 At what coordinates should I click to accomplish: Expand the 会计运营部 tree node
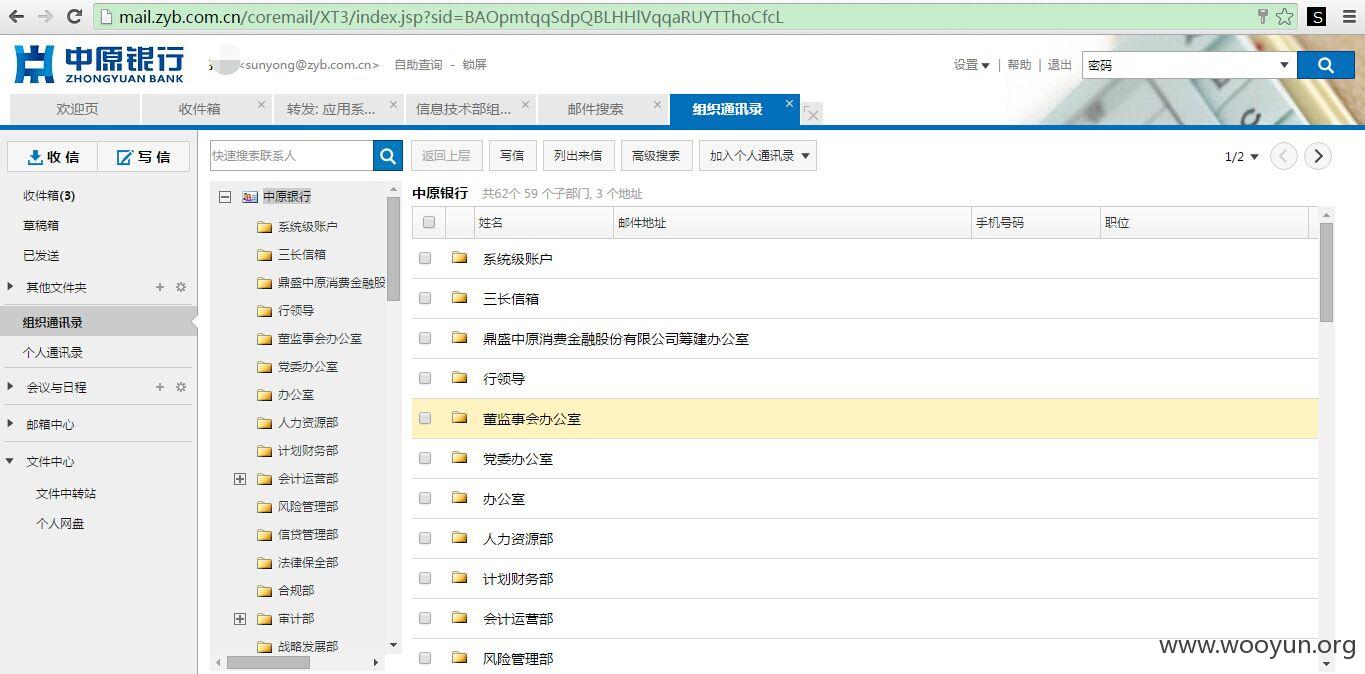coord(240,479)
